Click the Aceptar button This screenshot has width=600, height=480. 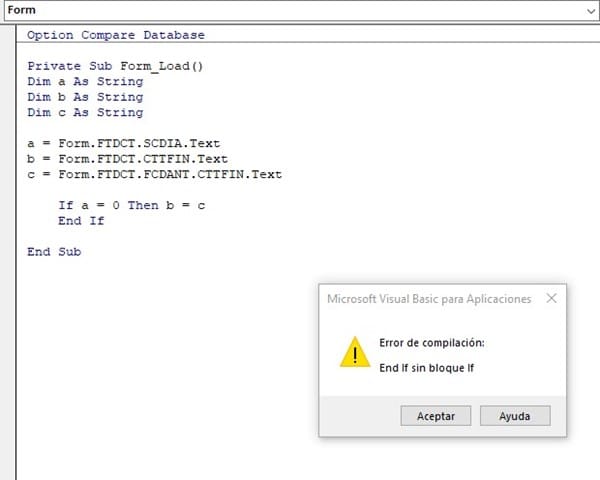[435, 416]
